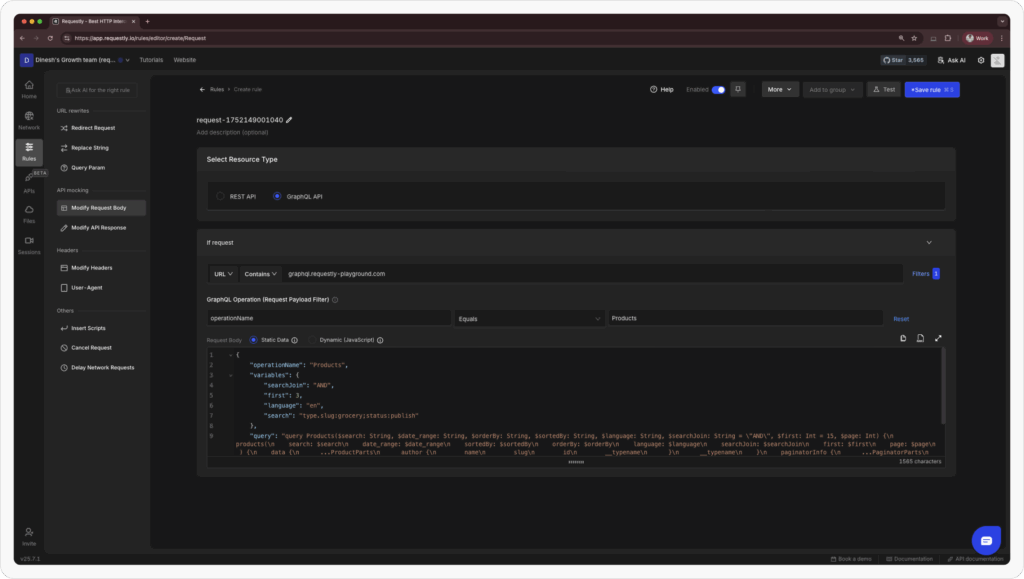Click the pin rule icon
This screenshot has height=579, width=1024.
coord(738,89)
